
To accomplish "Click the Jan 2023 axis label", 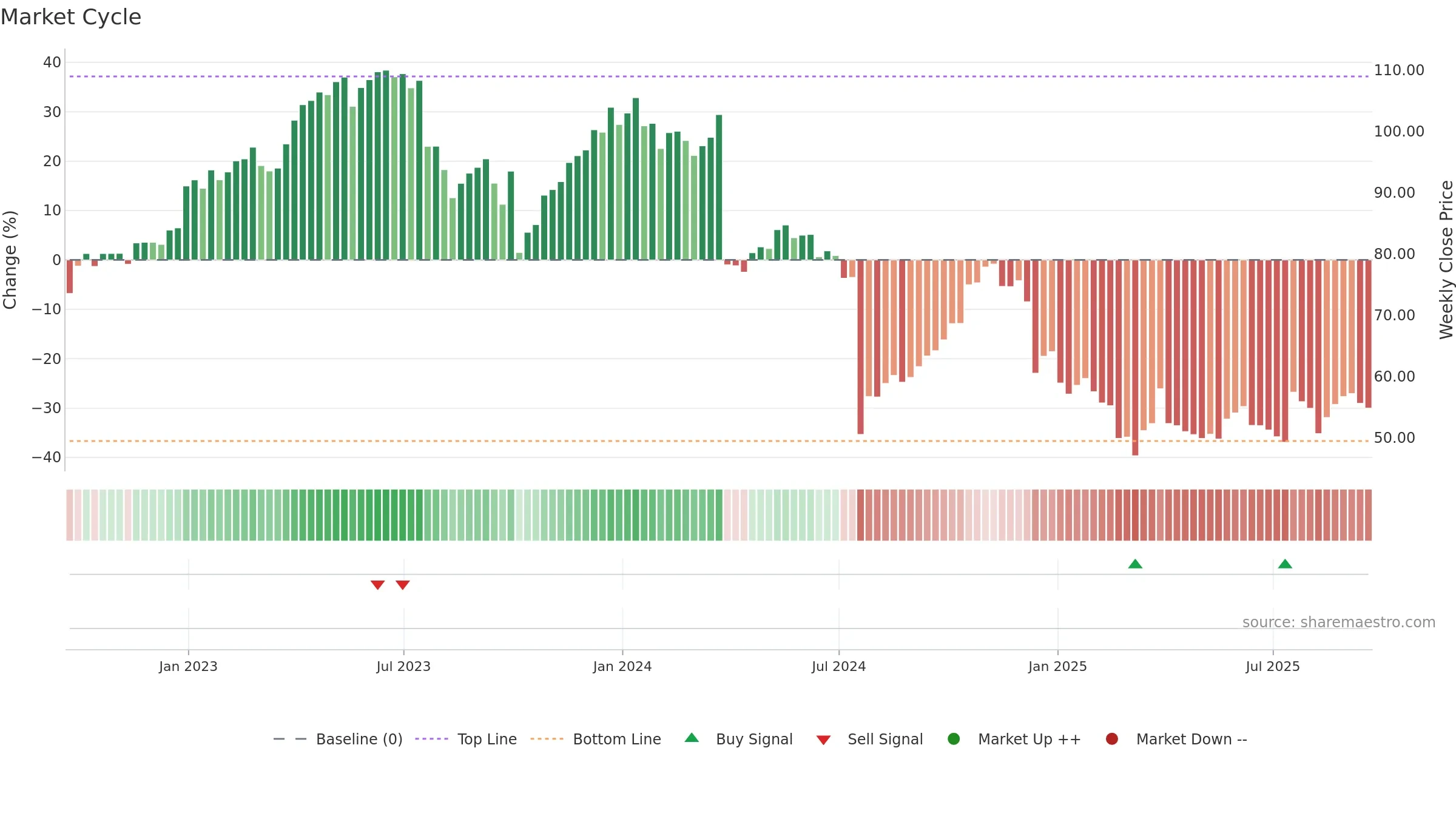I will (x=188, y=666).
